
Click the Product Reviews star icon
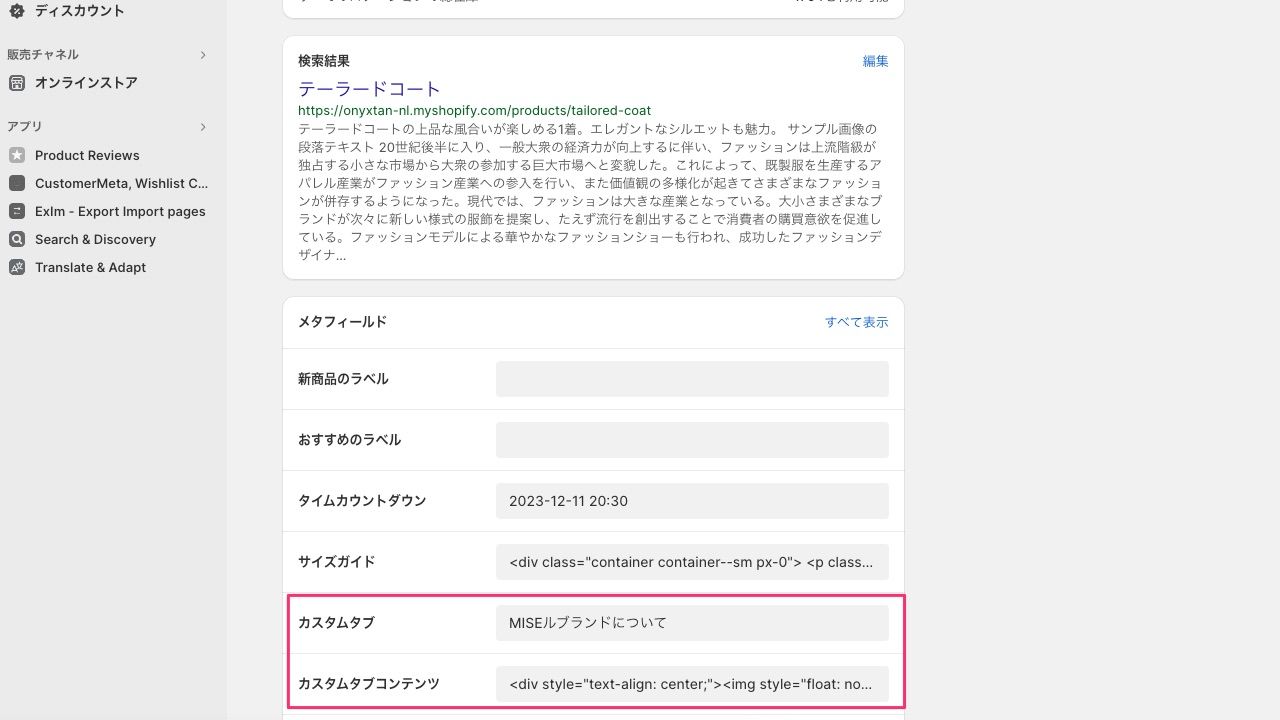pyautogui.click(x=16, y=155)
